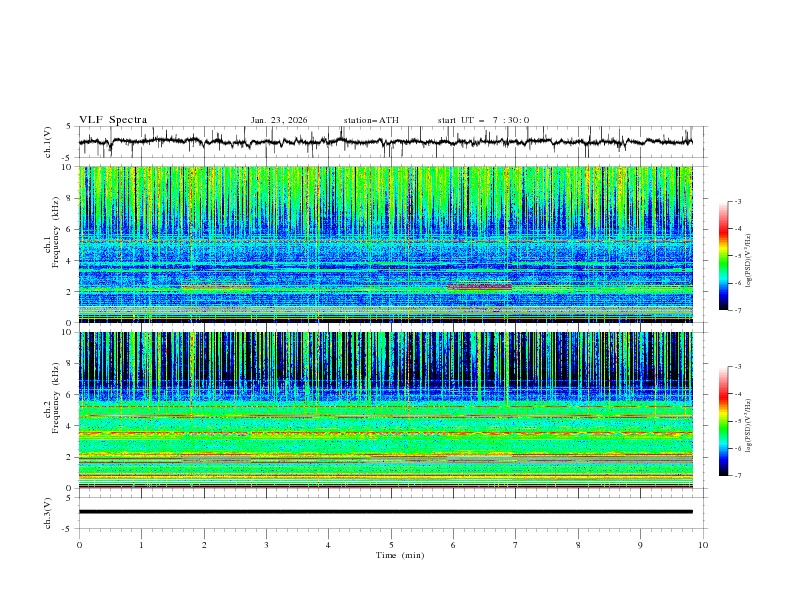Click the "start UT = 7 :30: 0" header text

(x=483, y=120)
